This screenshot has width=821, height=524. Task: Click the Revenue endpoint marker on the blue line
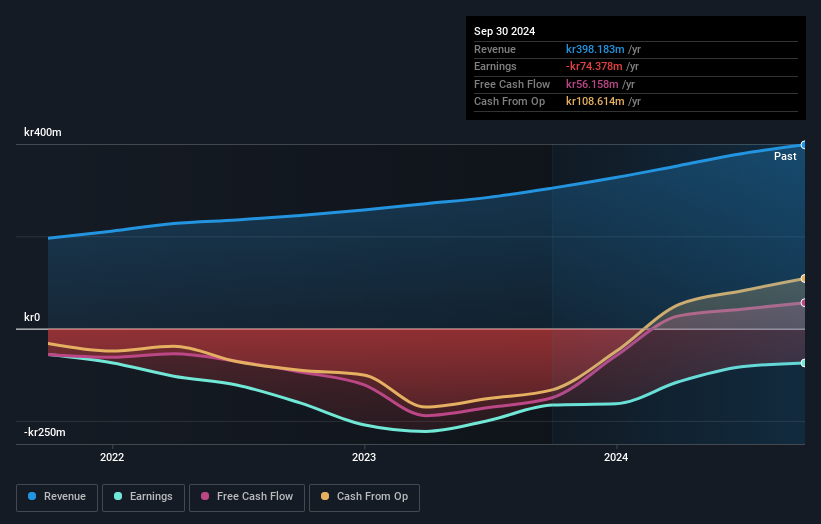(804, 145)
